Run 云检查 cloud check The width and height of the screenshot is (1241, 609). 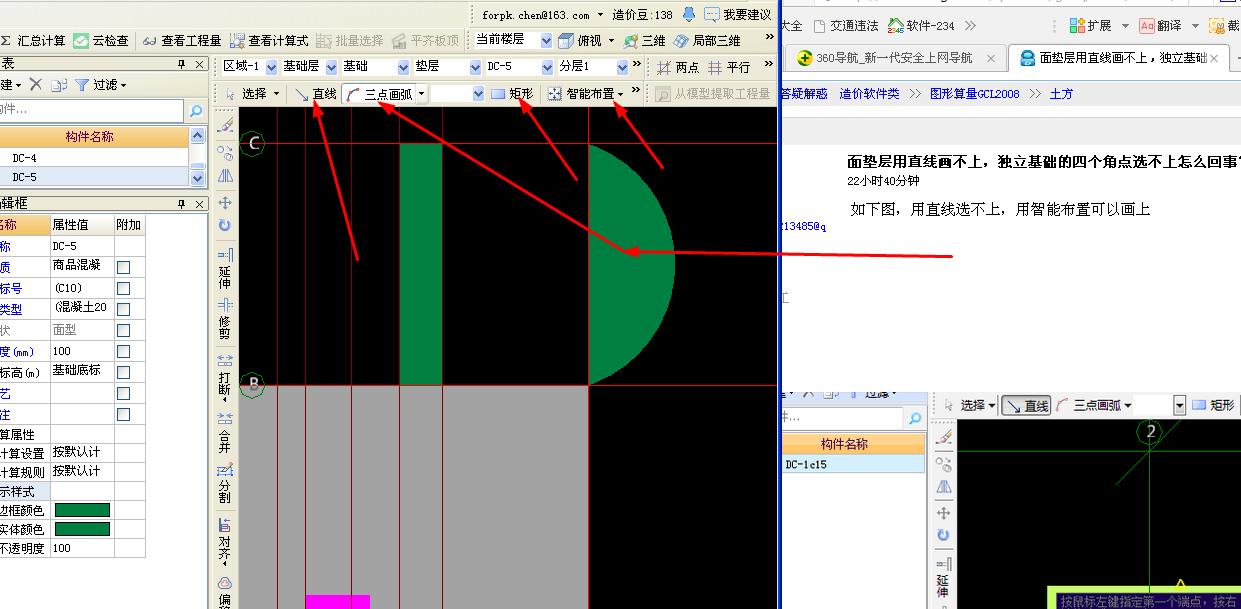(101, 41)
